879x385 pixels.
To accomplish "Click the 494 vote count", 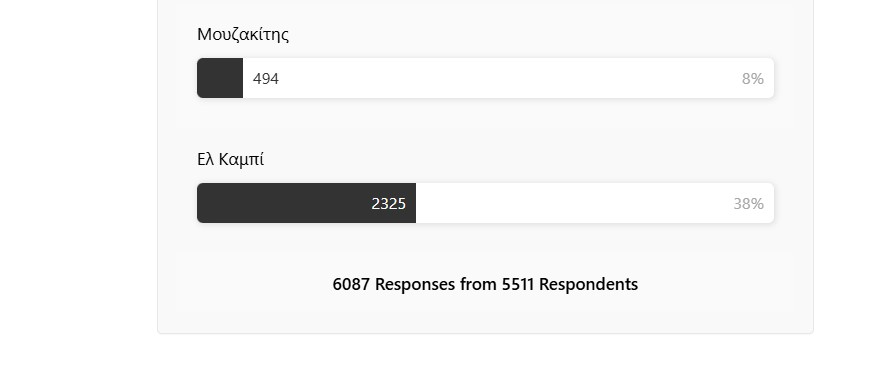I will coord(266,78).
